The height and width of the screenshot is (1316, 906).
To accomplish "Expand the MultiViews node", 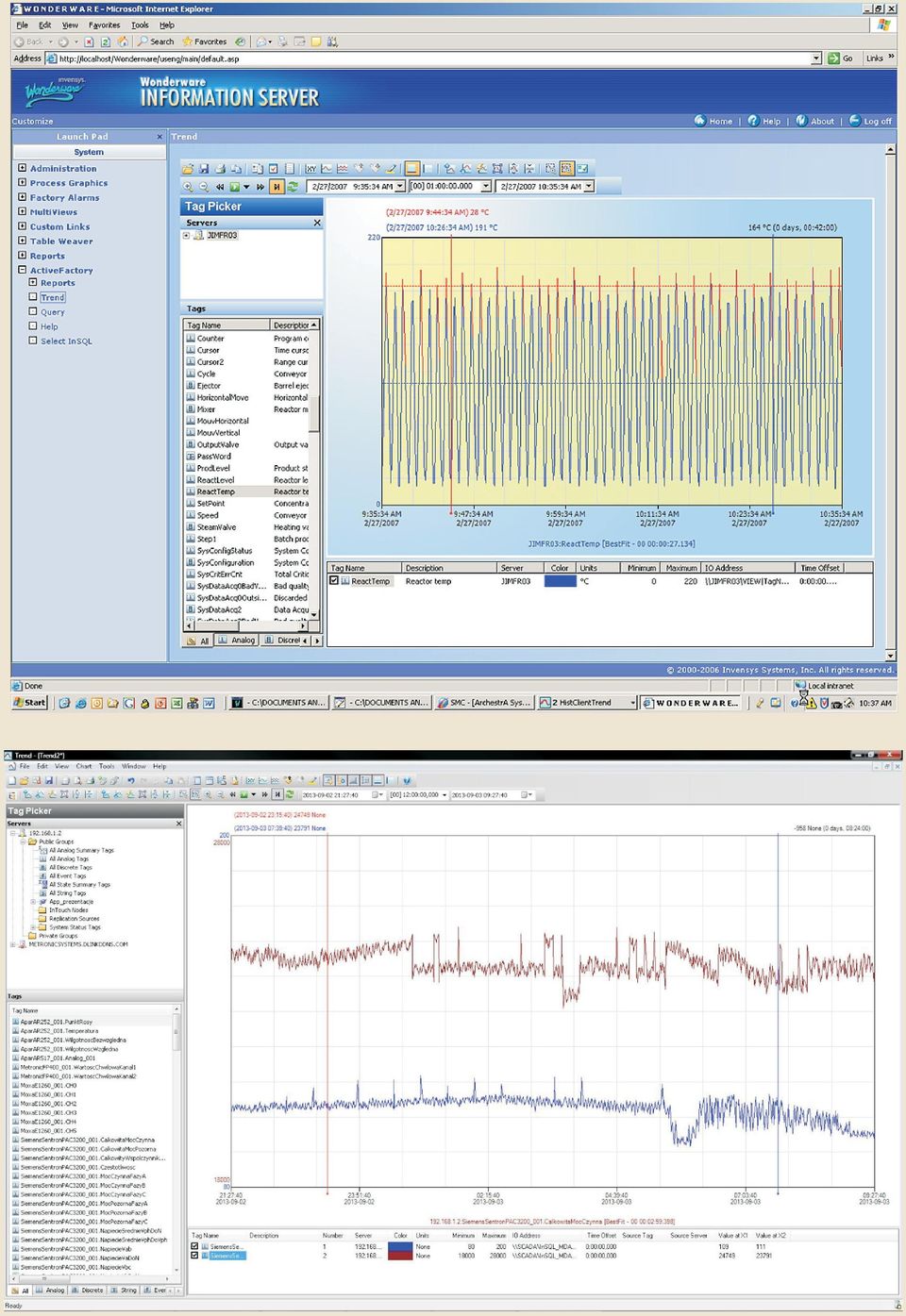I will [22, 212].
